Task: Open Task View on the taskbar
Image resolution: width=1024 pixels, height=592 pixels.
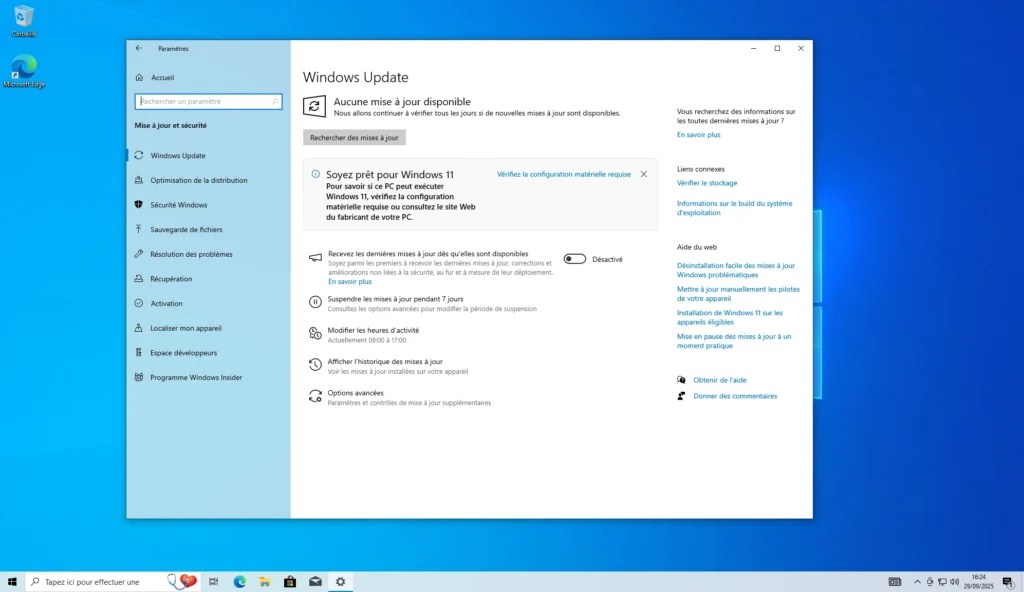Action: click(214, 582)
